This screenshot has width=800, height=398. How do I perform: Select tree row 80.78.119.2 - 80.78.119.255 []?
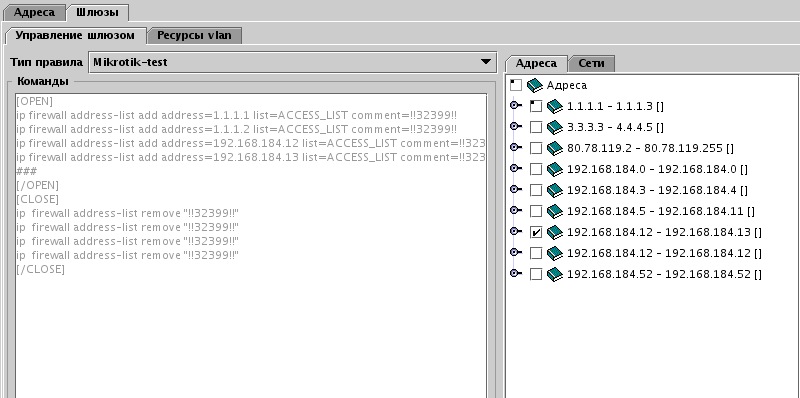(651, 148)
